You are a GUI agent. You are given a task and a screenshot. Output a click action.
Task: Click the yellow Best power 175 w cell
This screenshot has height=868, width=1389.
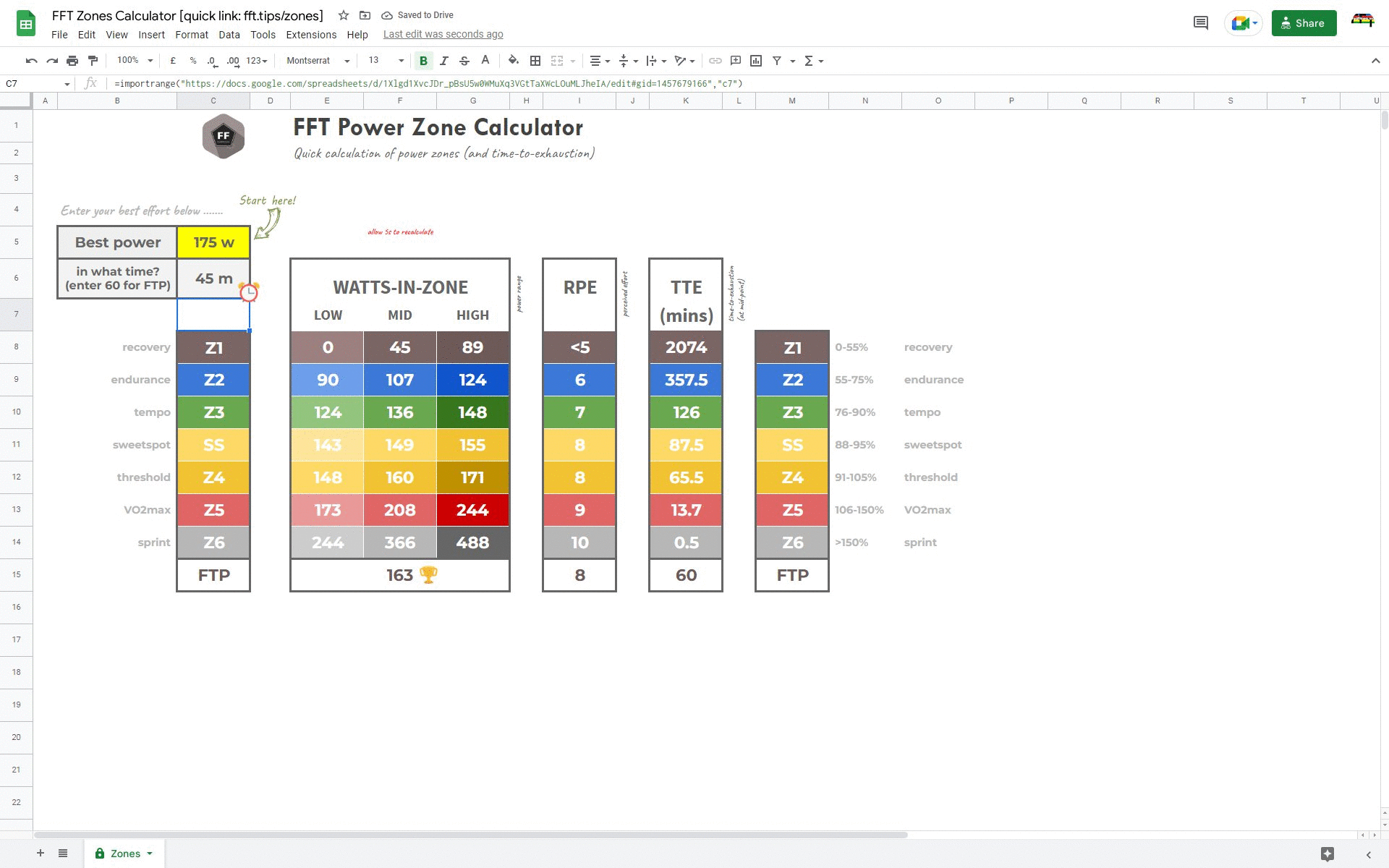(x=213, y=242)
